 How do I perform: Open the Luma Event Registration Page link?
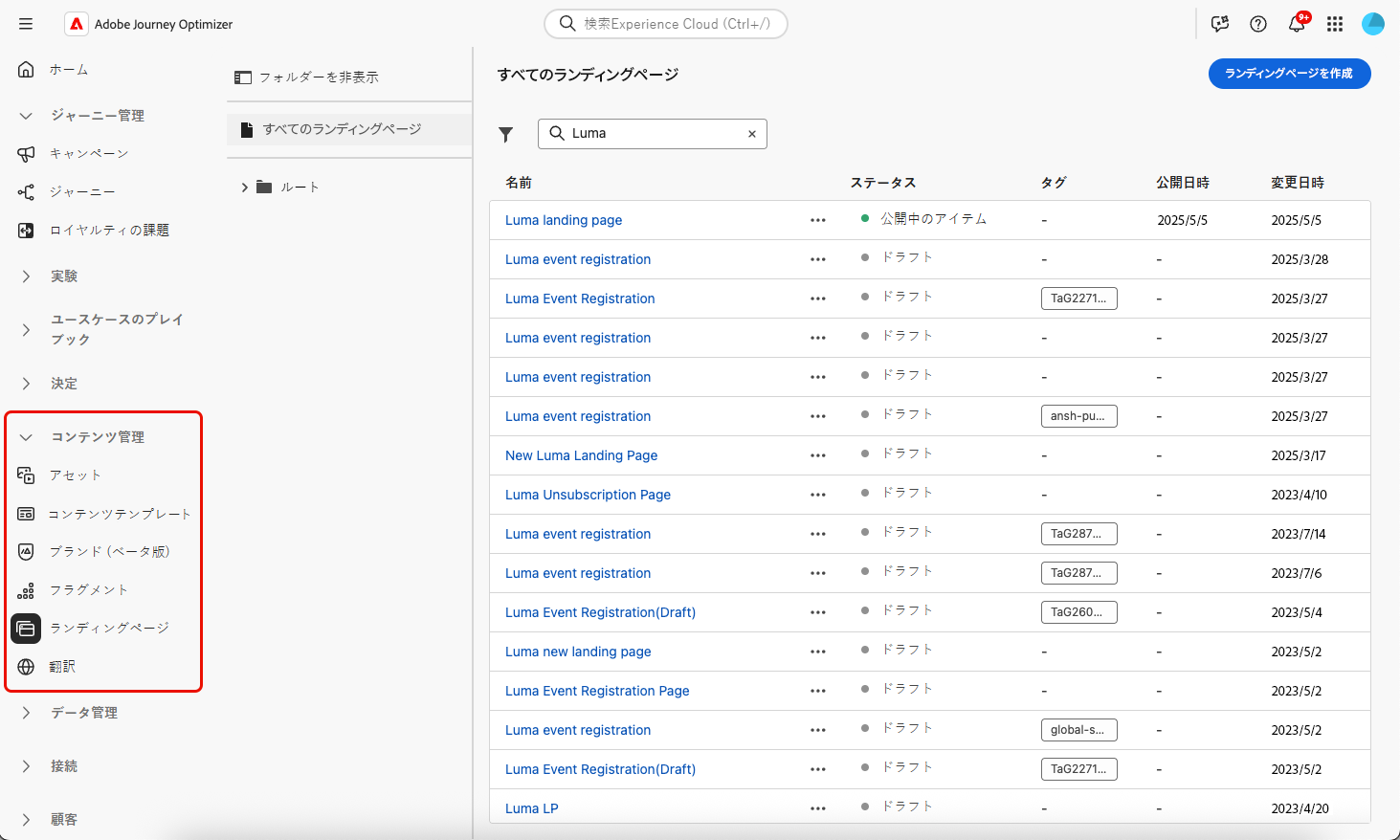(x=597, y=691)
